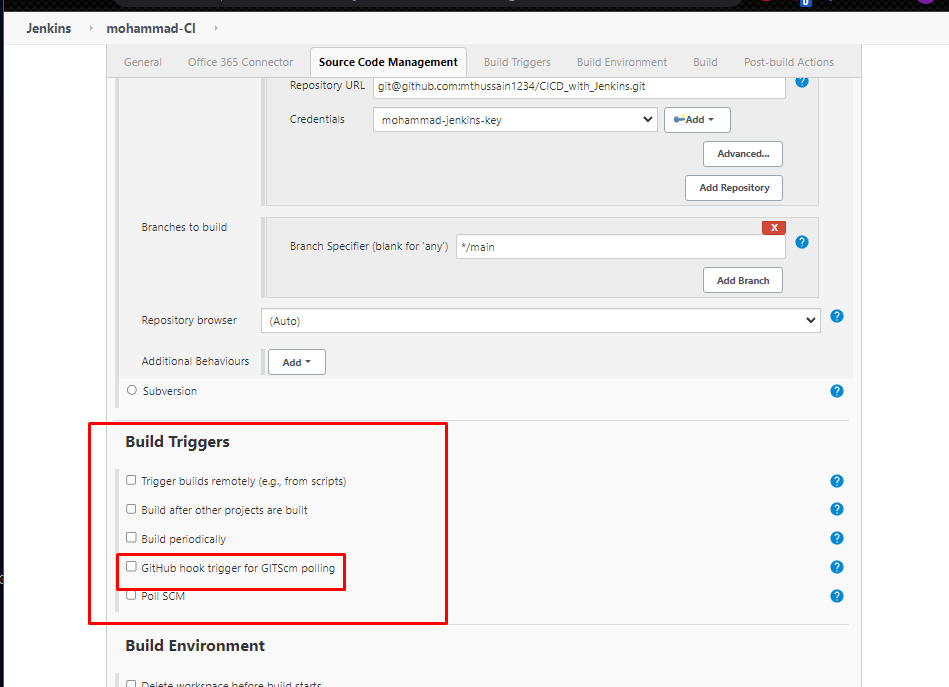Check Build after other projects are built
Viewport: 949px width, 687px height.
[x=131, y=509]
